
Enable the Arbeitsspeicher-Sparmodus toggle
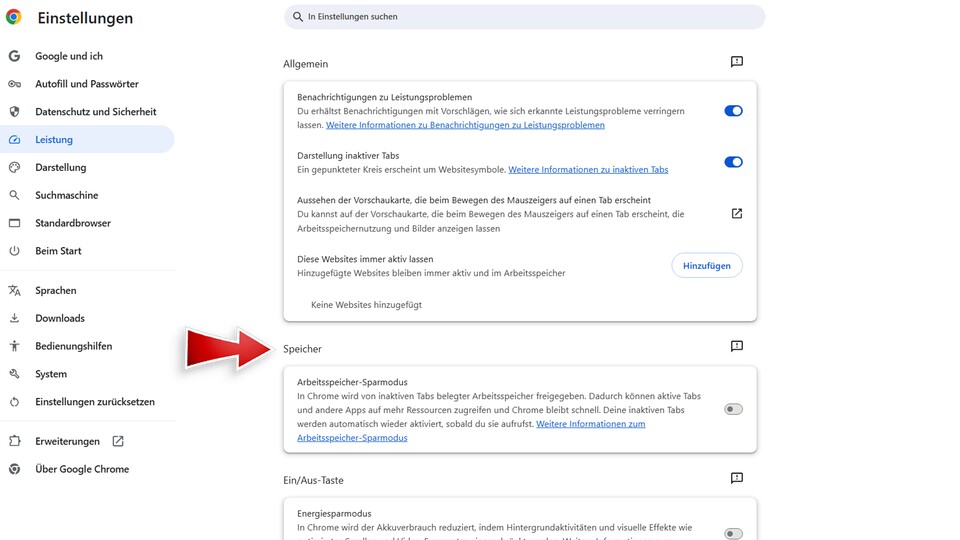[x=733, y=409]
